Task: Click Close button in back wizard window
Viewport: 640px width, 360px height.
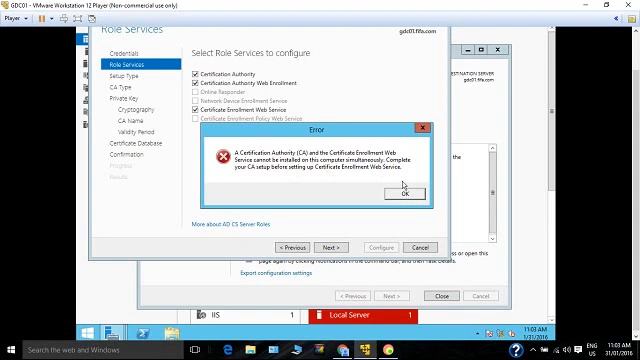Action: pyautogui.click(x=442, y=296)
